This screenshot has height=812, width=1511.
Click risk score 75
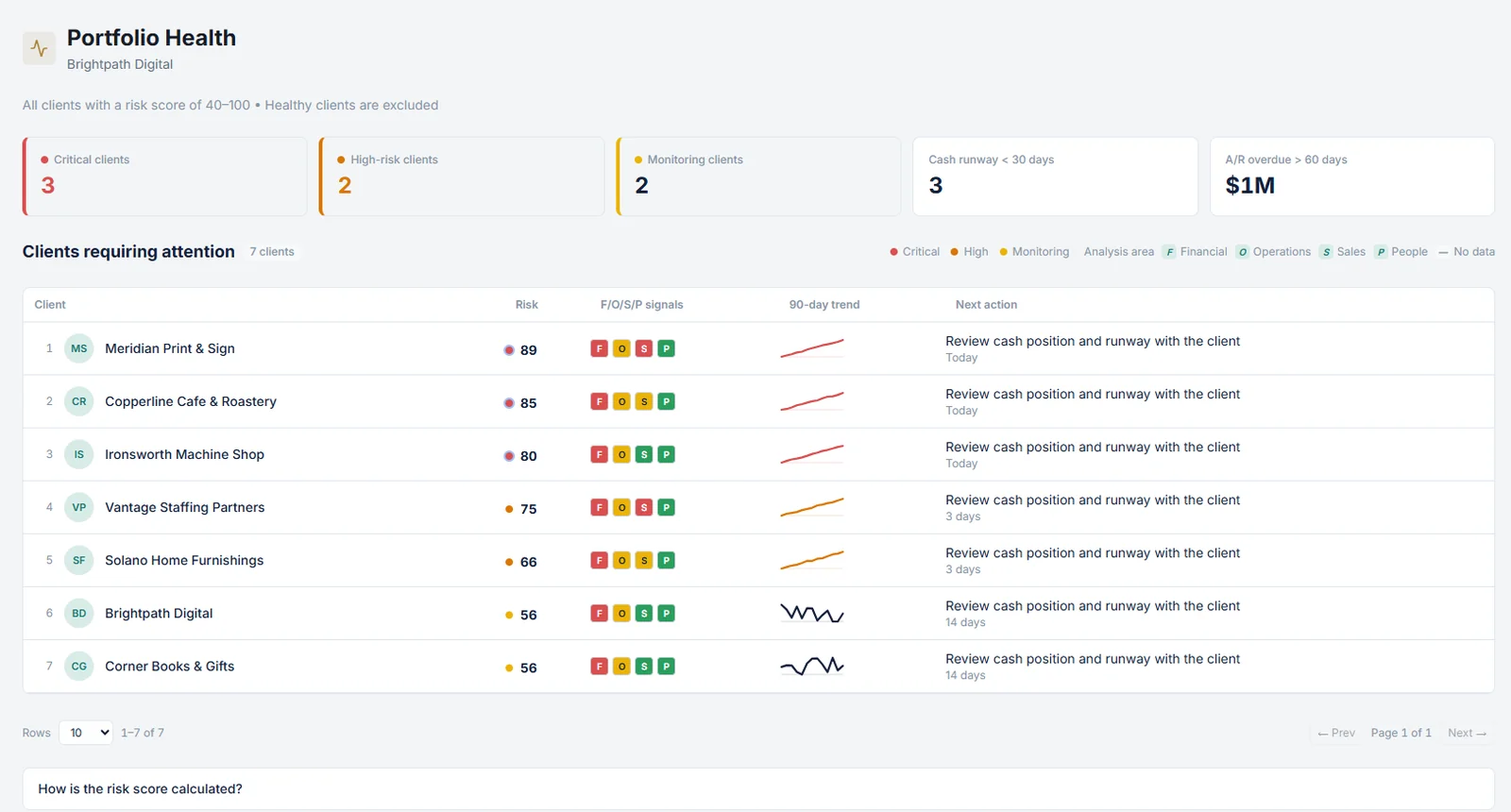click(528, 509)
